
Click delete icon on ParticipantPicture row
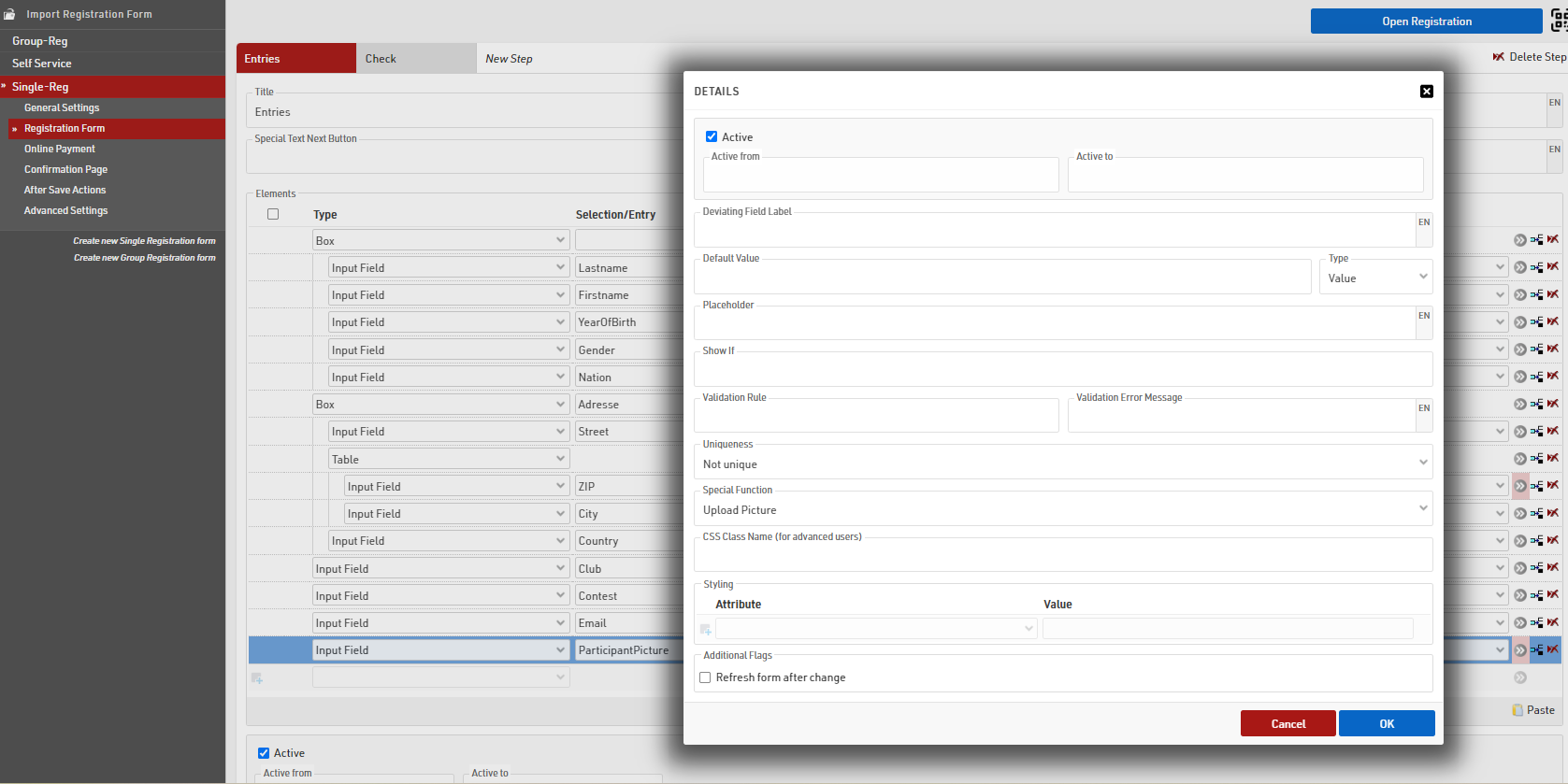pyautogui.click(x=1553, y=649)
